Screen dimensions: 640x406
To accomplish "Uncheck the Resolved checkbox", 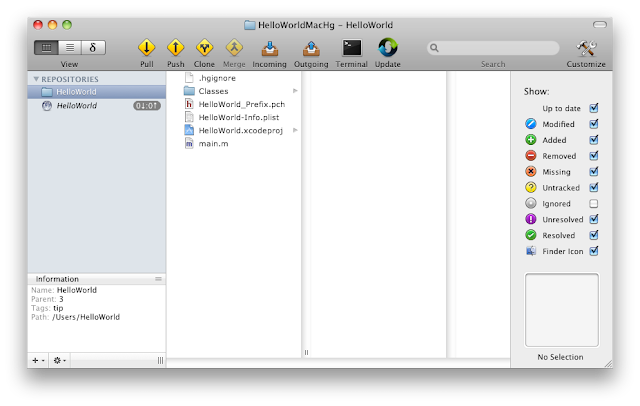I will 594,235.
